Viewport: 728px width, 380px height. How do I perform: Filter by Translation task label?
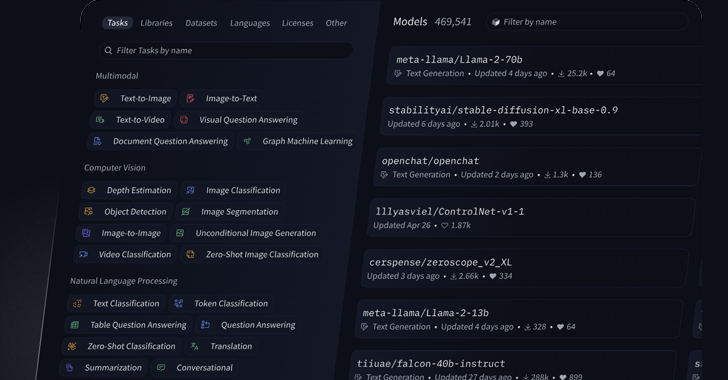coord(231,346)
